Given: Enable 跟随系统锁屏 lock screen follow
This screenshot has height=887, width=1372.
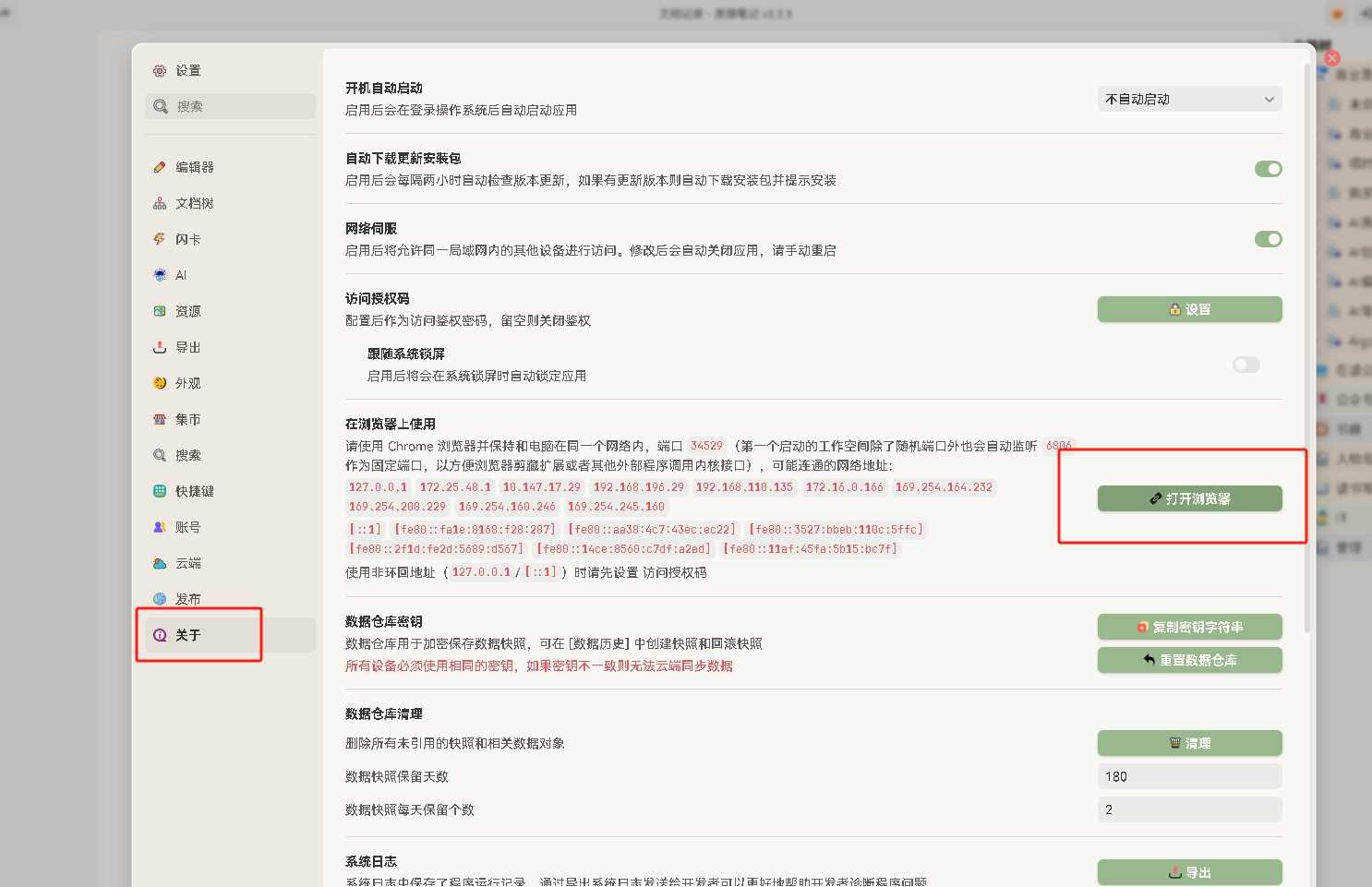Looking at the screenshot, I should (x=1246, y=365).
